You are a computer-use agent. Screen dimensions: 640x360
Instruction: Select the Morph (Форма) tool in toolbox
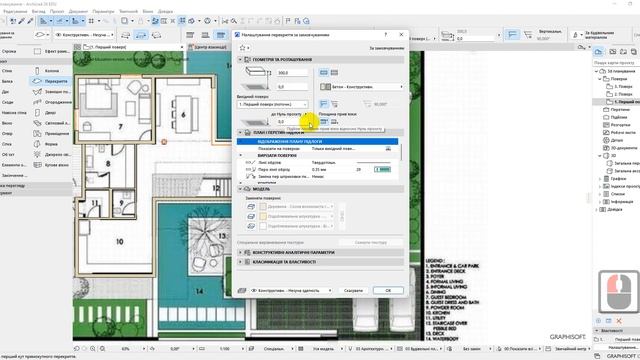click(x=51, y=144)
